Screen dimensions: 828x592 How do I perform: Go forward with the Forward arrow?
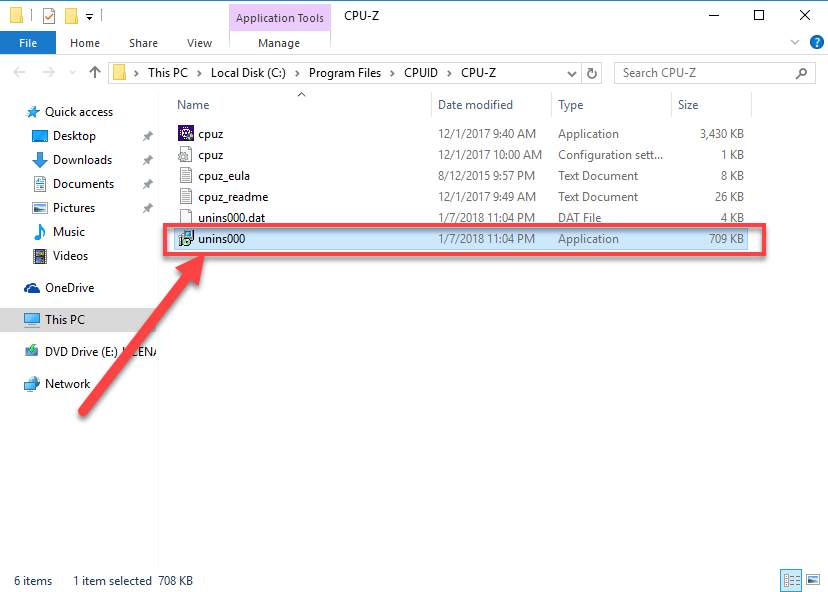(x=48, y=72)
